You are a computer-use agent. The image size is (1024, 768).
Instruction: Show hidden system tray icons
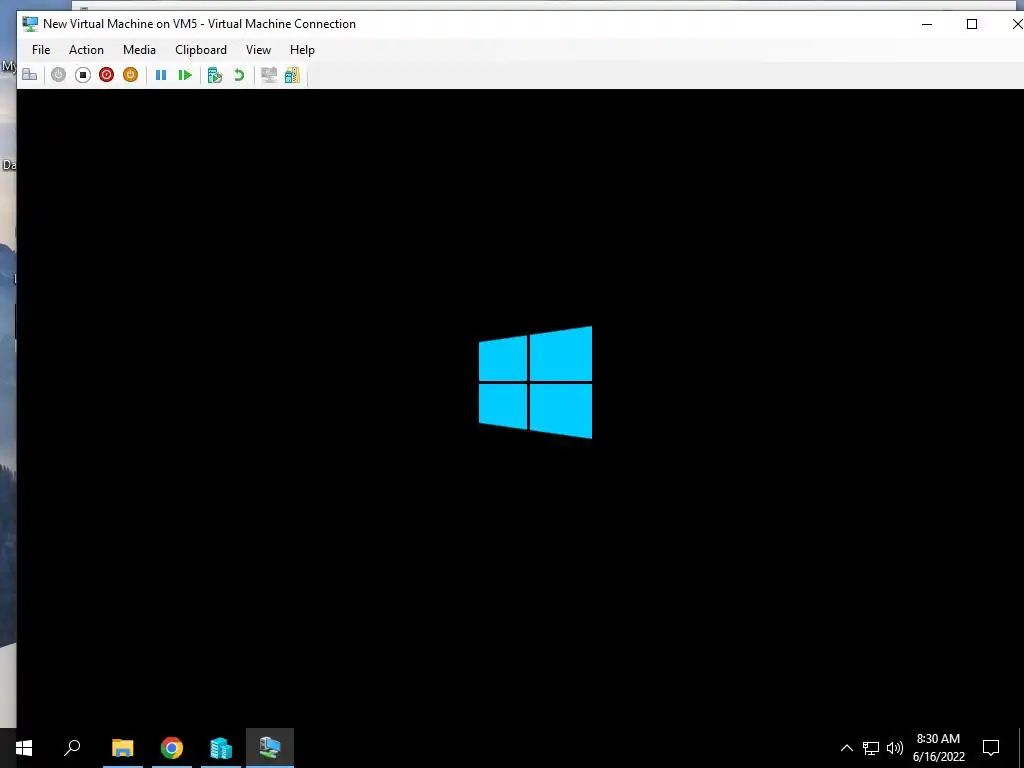(x=846, y=748)
